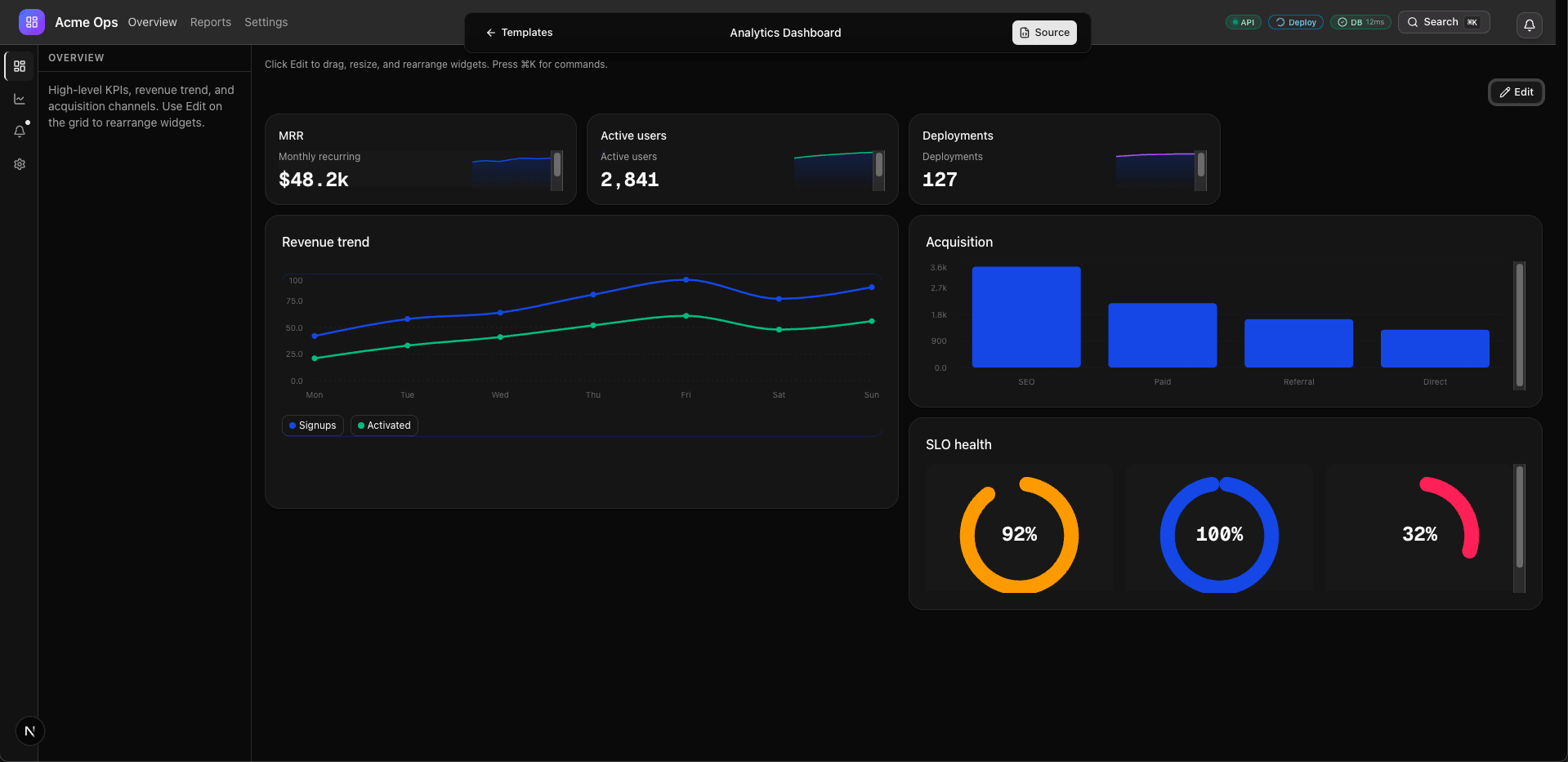Click the $48.2k MRR value
Image resolution: width=1568 pixels, height=762 pixels.
314,180
